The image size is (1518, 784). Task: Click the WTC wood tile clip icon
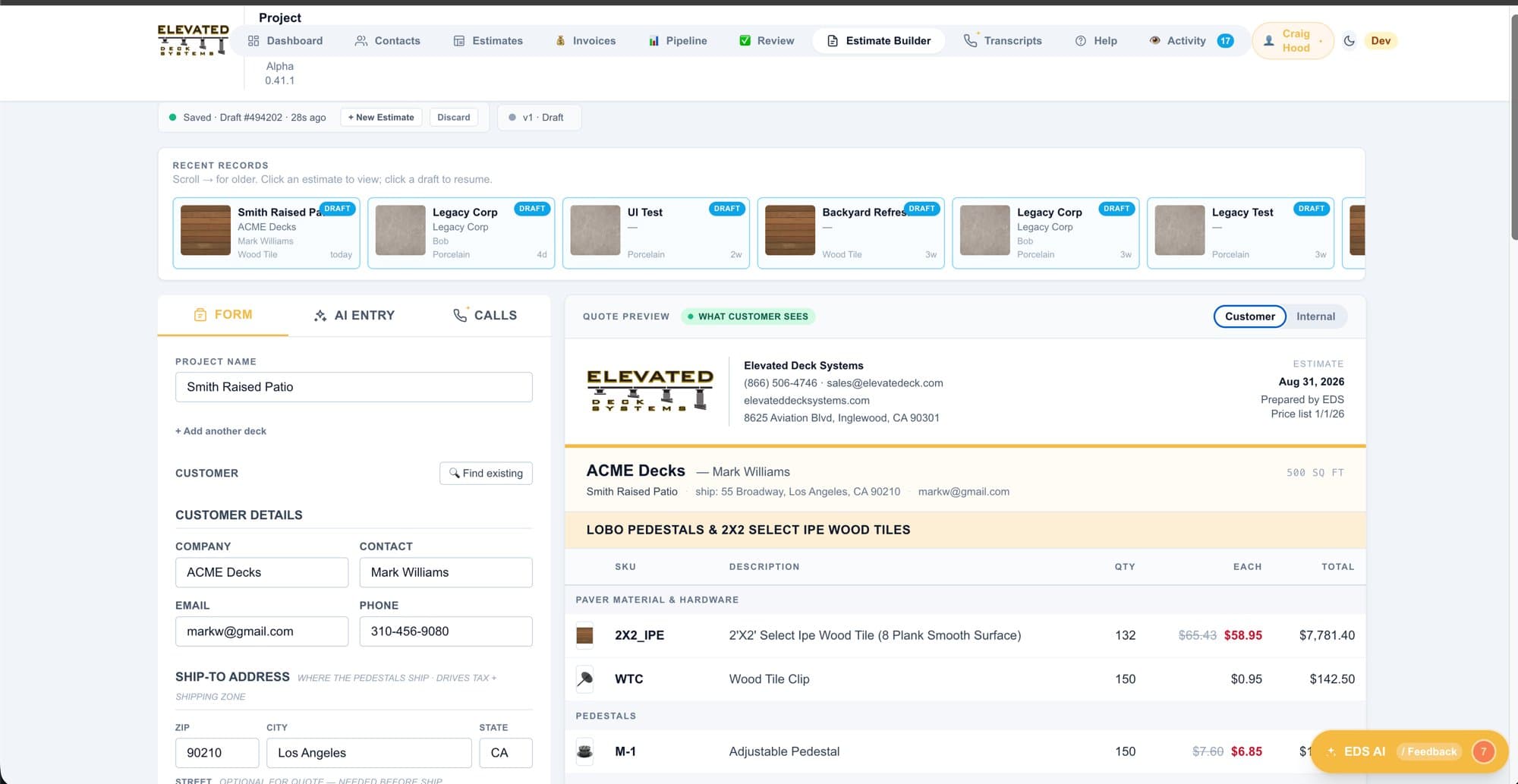584,679
